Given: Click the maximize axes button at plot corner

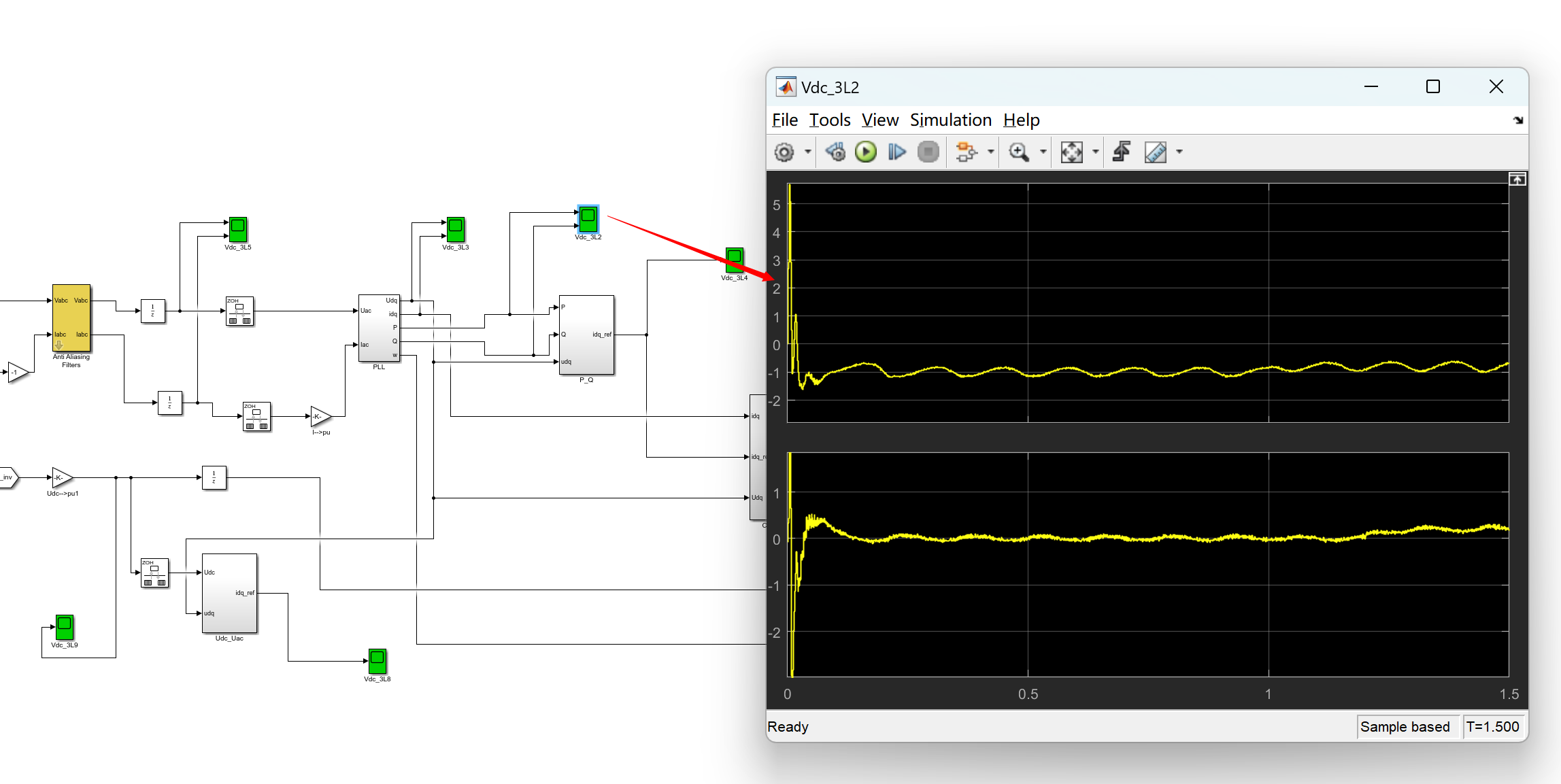Looking at the screenshot, I should (1517, 180).
